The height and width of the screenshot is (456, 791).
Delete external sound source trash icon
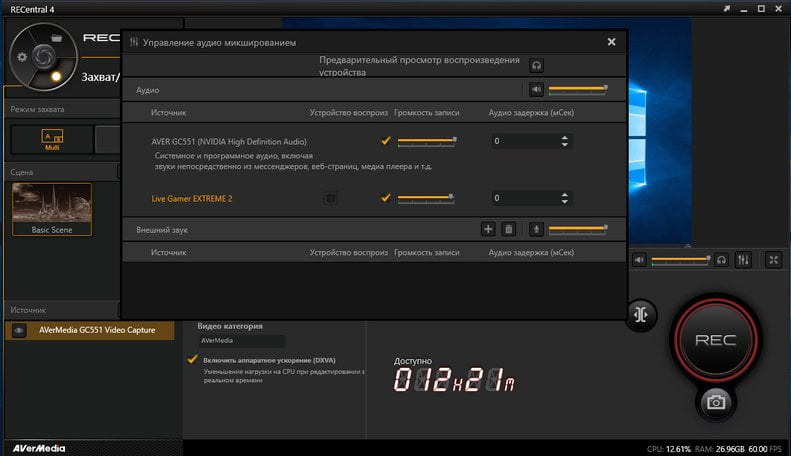[508, 229]
